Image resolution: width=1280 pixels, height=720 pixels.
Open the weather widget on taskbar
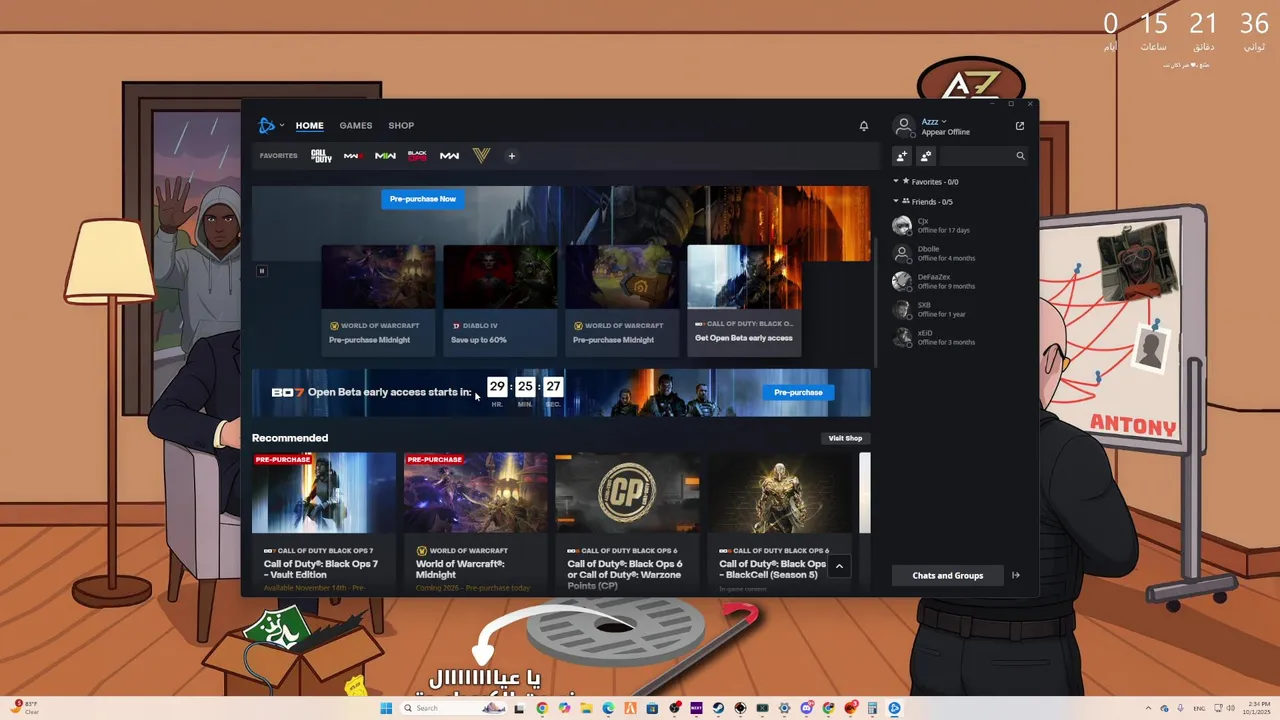(x=26, y=708)
